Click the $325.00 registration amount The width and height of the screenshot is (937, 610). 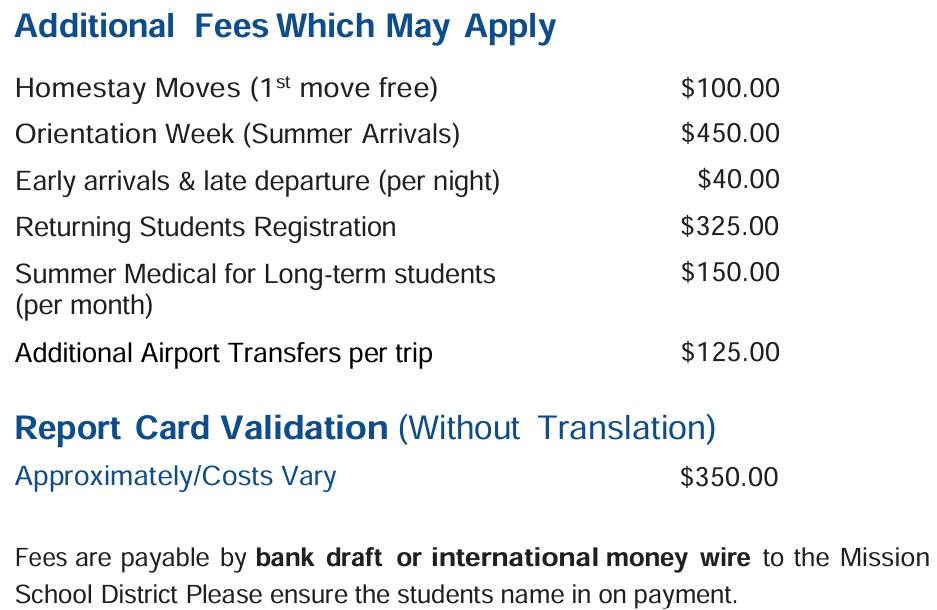click(729, 226)
